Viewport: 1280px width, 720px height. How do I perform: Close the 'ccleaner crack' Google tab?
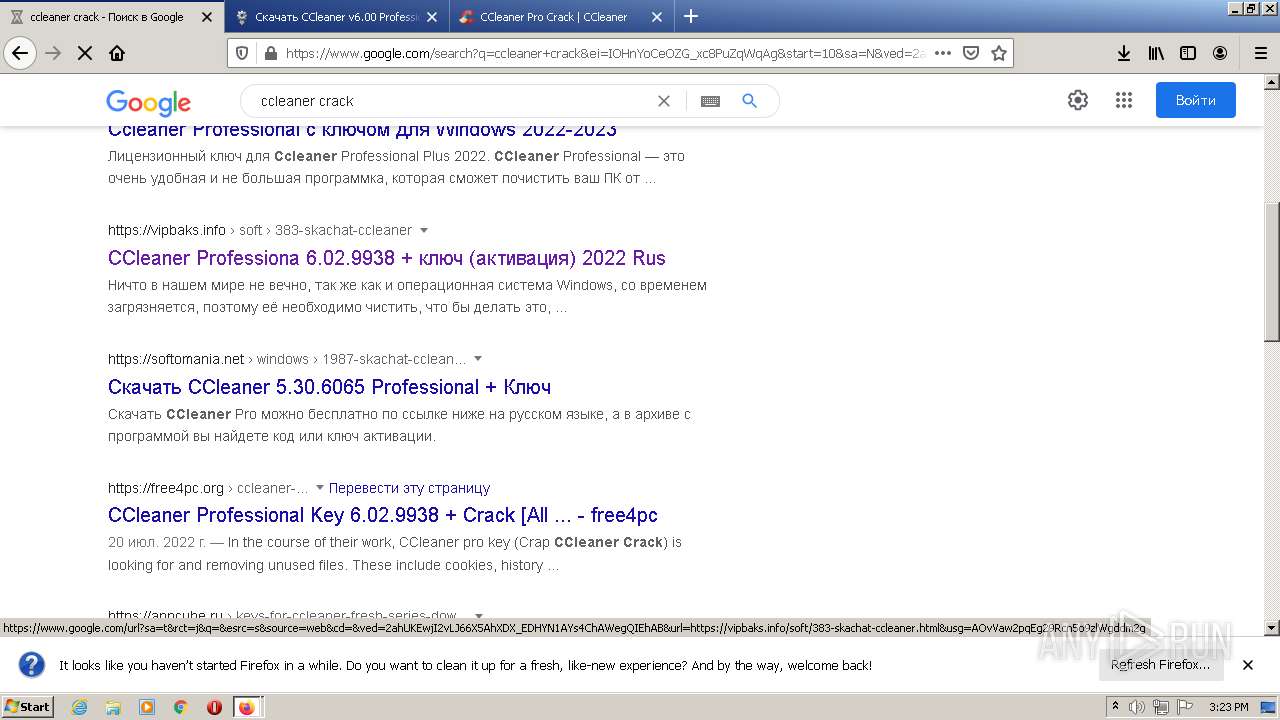[x=207, y=17]
